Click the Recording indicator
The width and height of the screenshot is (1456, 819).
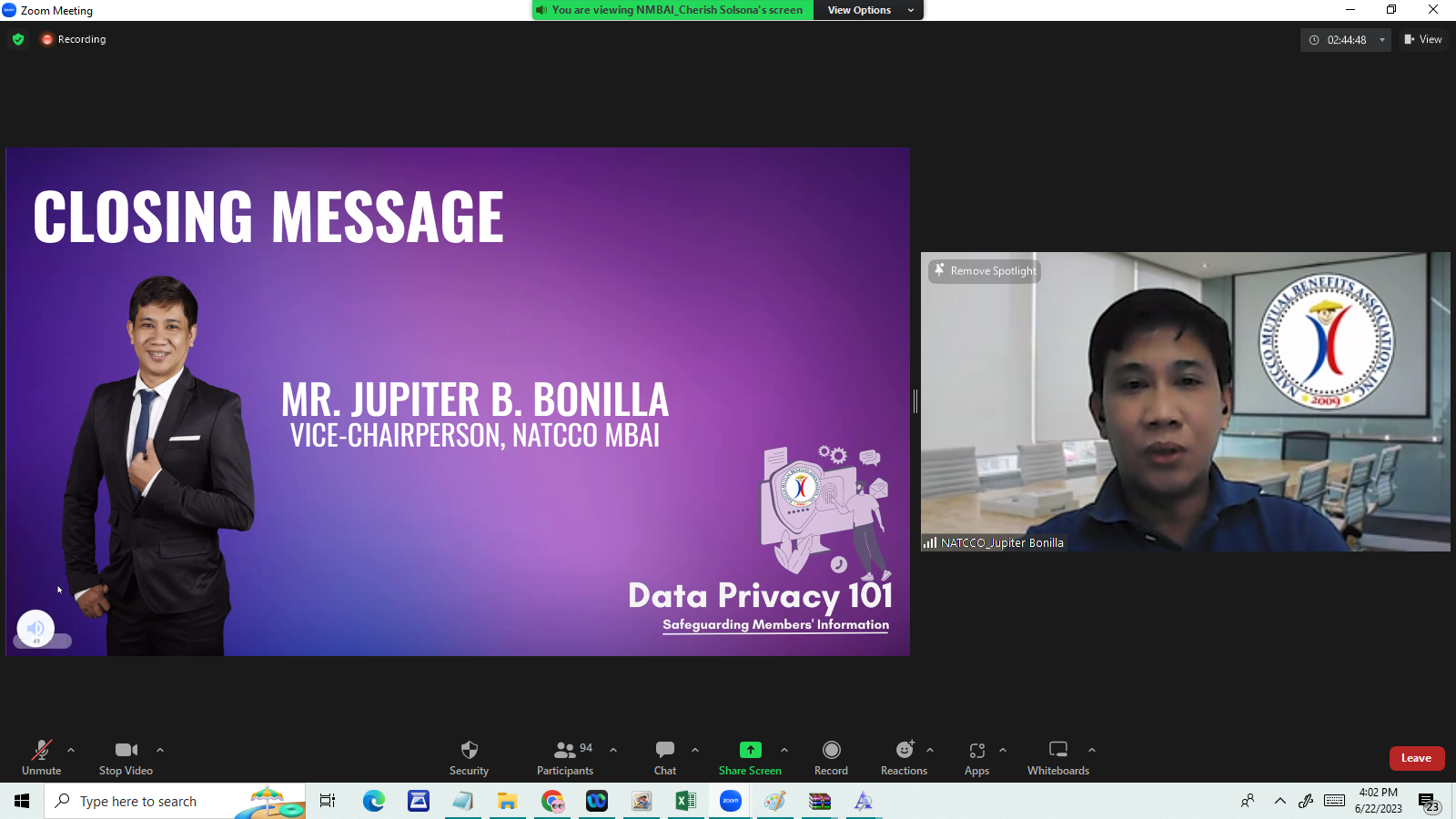coord(74,39)
